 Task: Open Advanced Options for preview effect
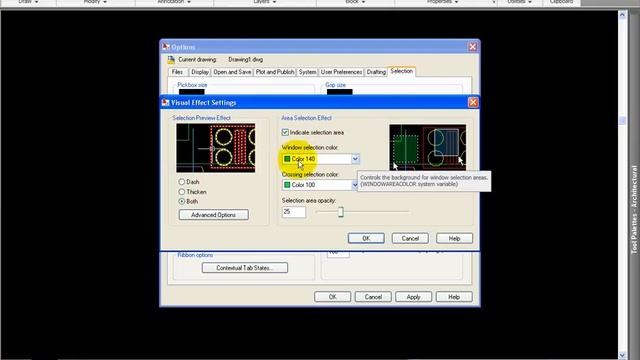[x=213, y=215]
